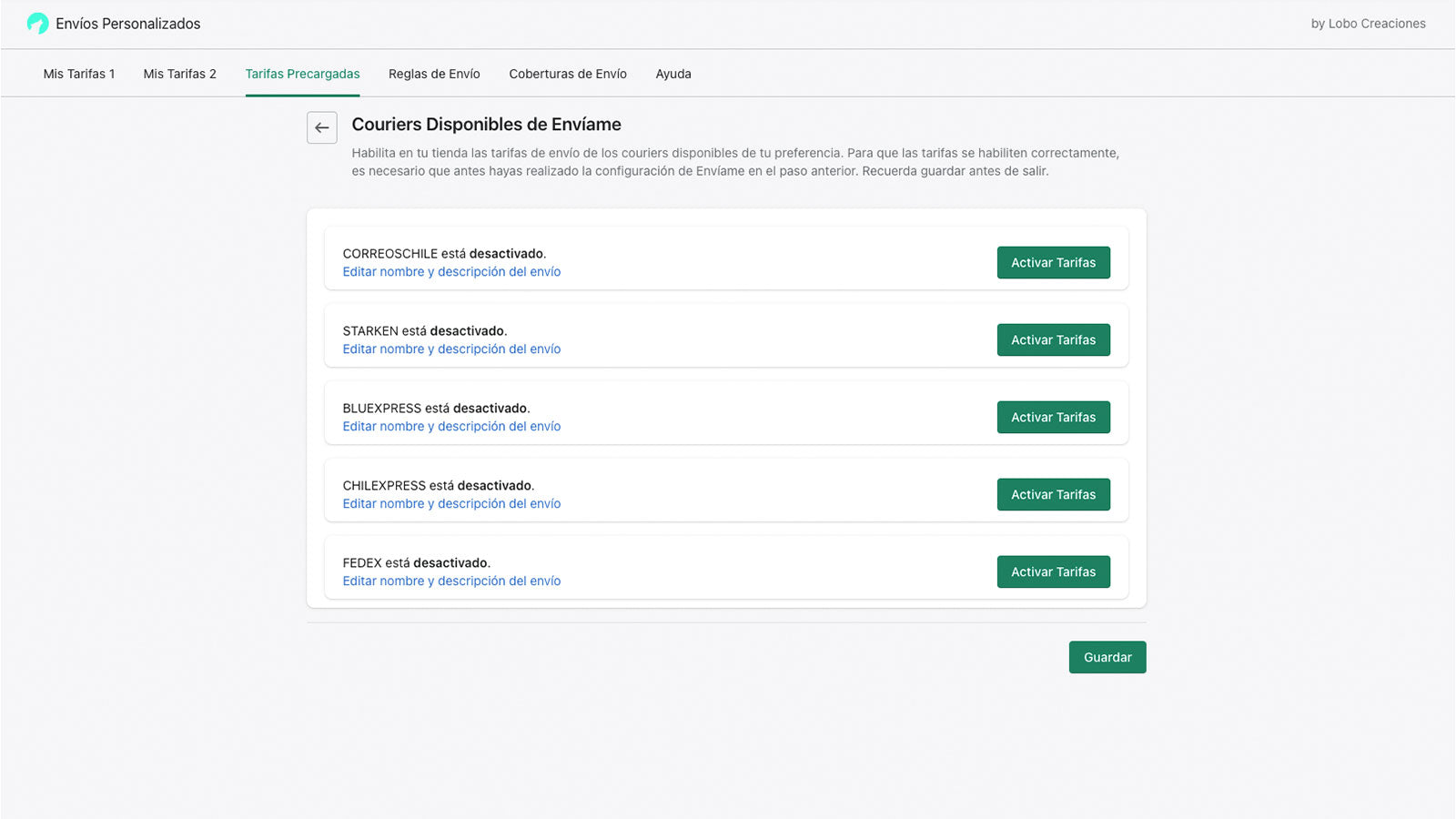This screenshot has height=819, width=1456.
Task: Click the by Lobo Creaciones label
Action: tap(1369, 24)
